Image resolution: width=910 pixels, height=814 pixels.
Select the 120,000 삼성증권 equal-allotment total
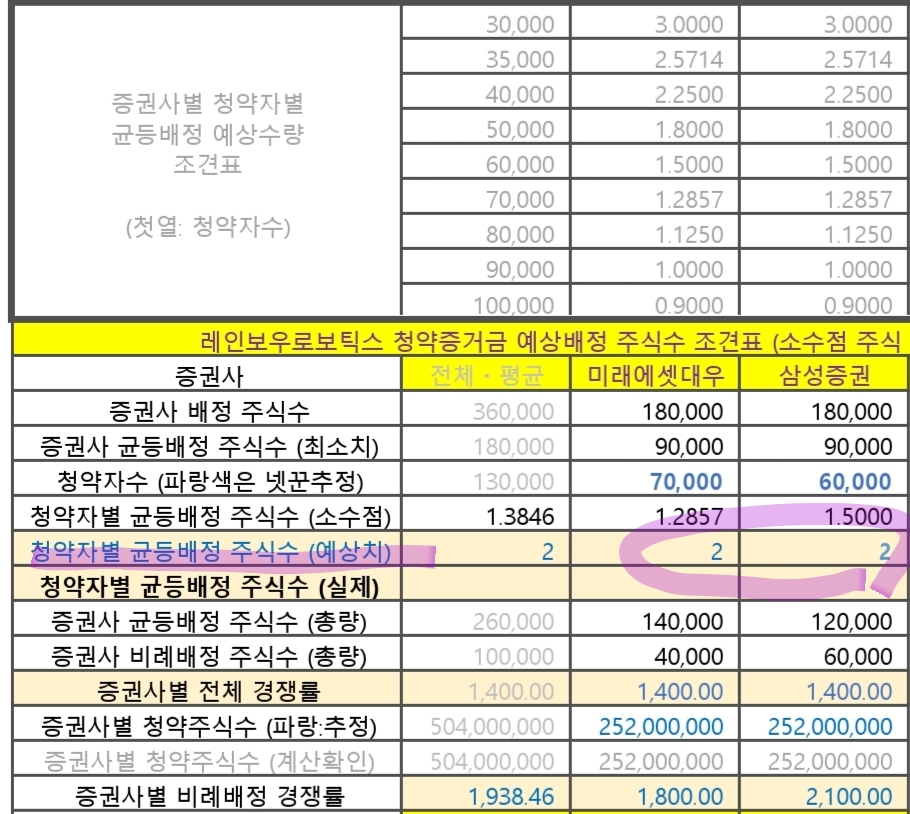pos(824,619)
